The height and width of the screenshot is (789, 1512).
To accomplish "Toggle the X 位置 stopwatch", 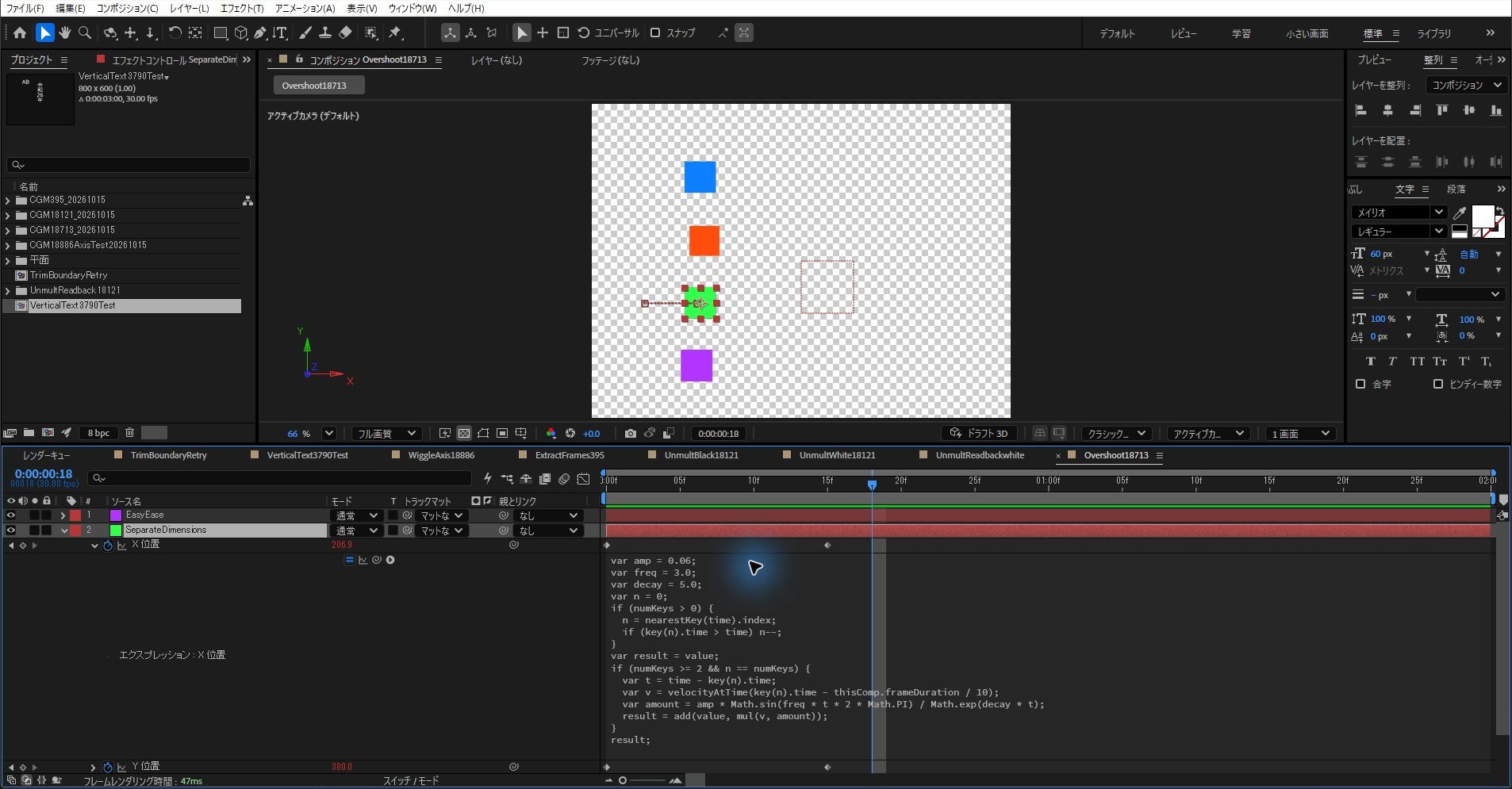I will click(108, 546).
